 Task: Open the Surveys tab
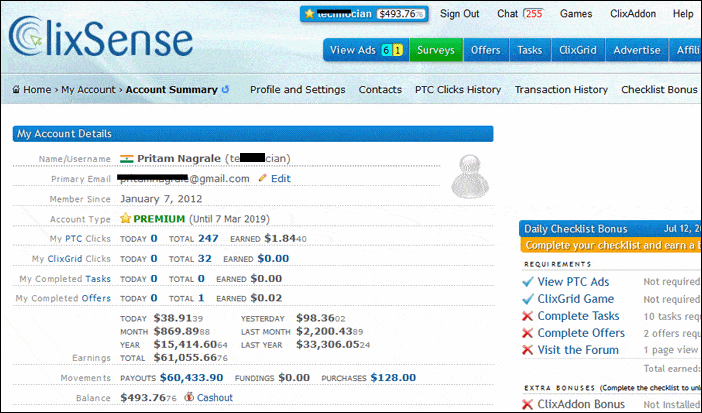coord(436,50)
